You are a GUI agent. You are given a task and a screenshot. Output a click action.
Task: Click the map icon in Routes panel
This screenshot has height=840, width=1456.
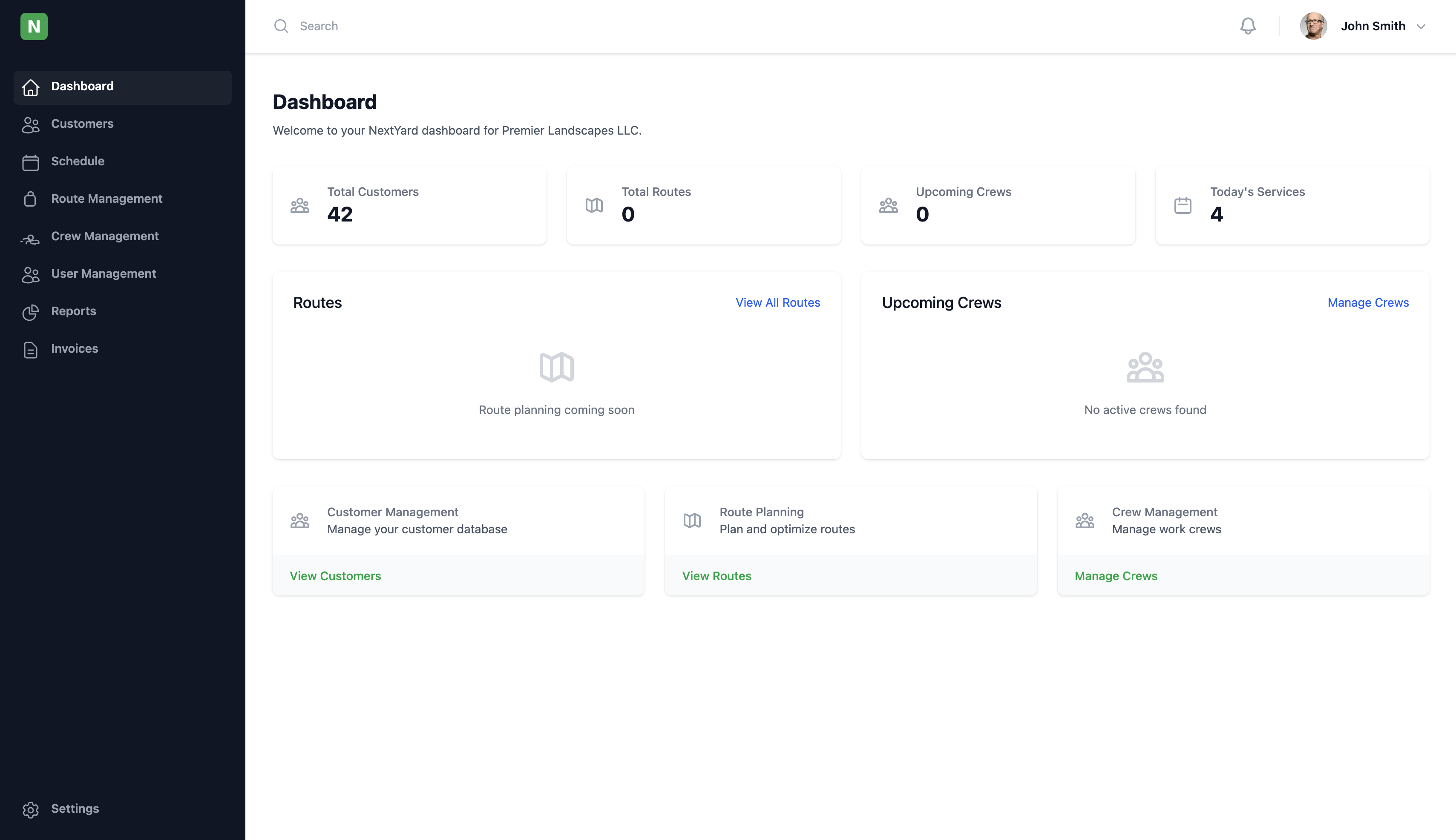[556, 367]
